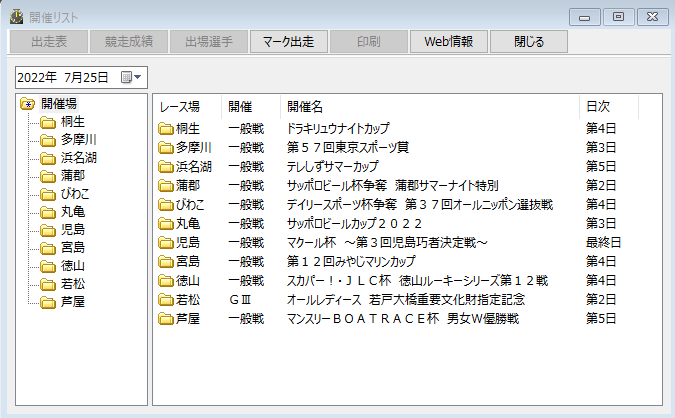Click the 日次 column header
The image size is (675, 418).
[x=598, y=107]
